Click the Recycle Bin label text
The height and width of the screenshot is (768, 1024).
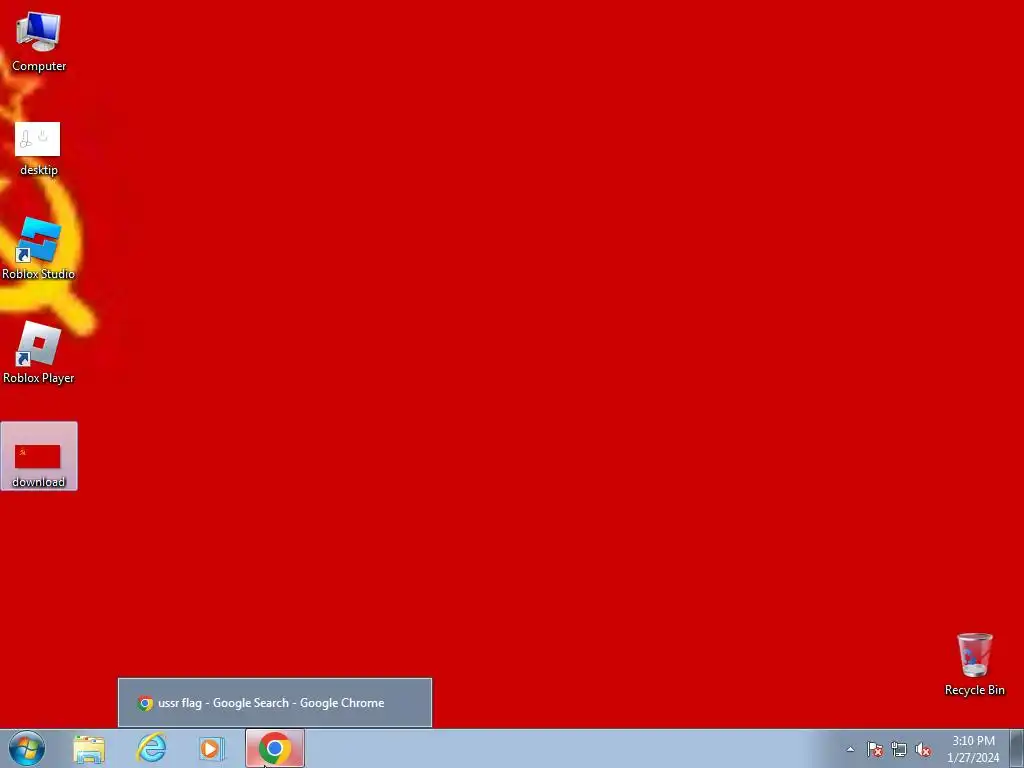click(974, 690)
